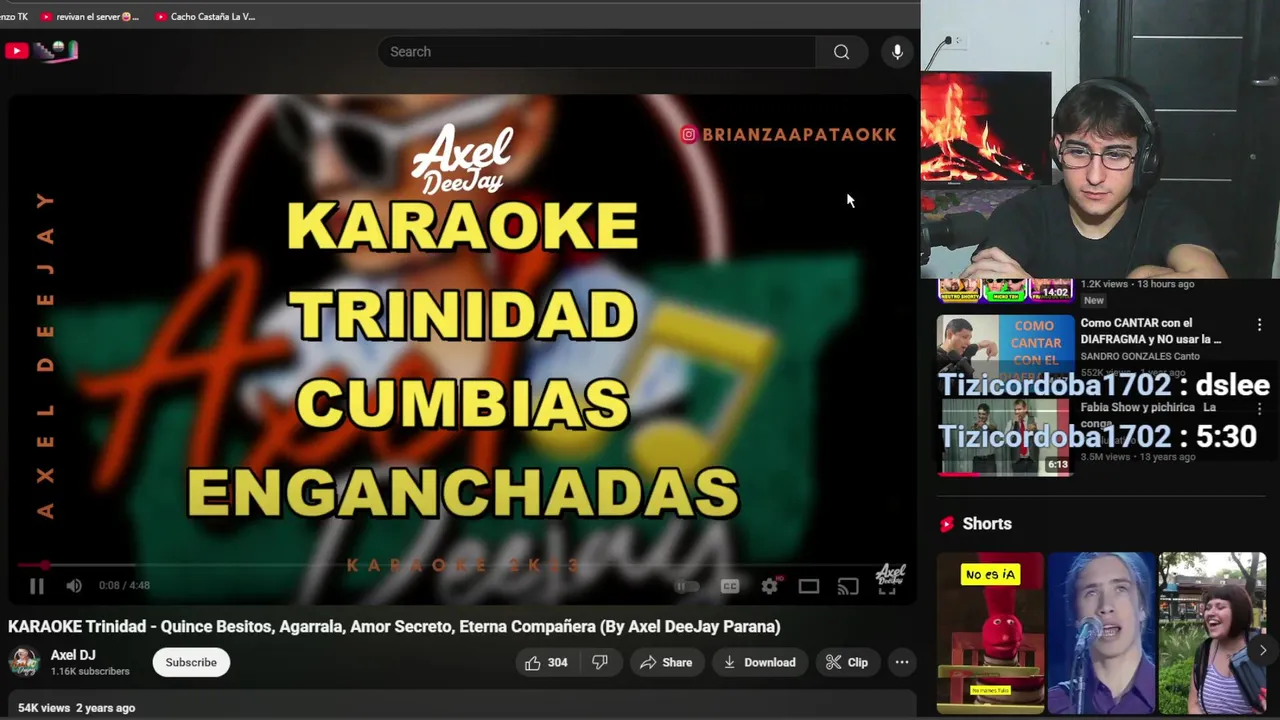The image size is (1280, 720).
Task: Click the 'New' badge label
Action: [1094, 300]
